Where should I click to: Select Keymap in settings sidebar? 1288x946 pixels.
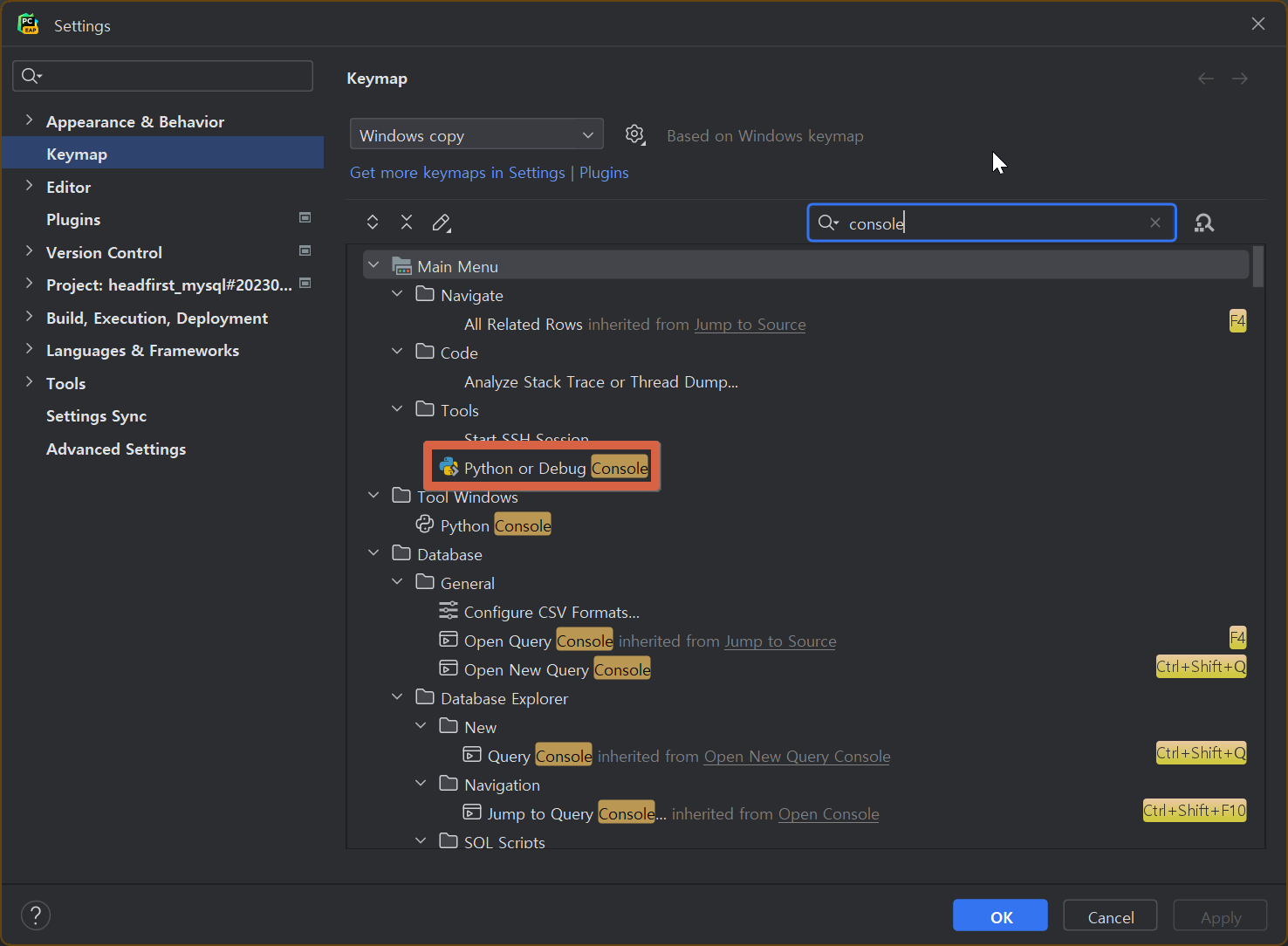click(163, 154)
